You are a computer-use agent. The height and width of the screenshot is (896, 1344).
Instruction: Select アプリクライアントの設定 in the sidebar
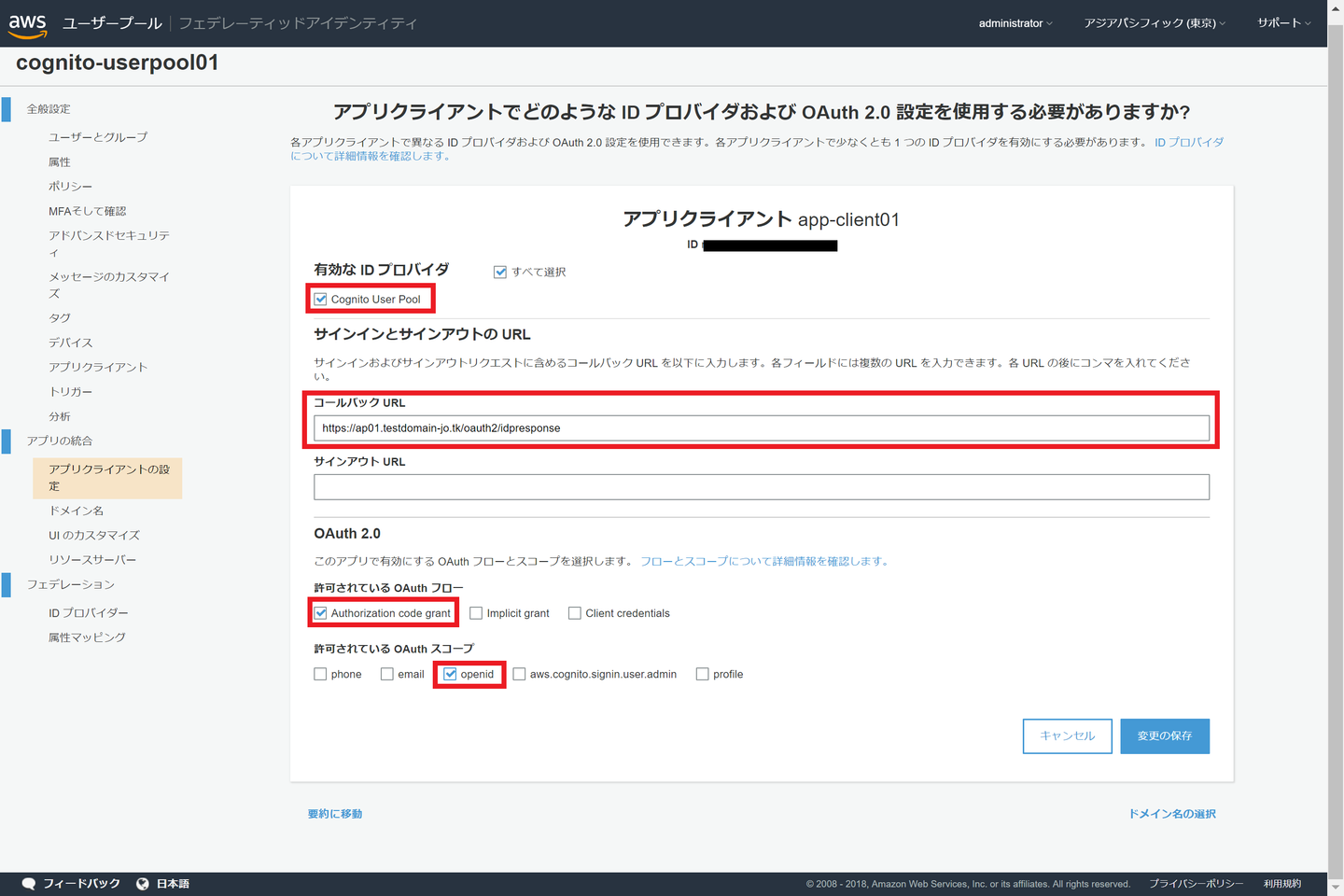(x=107, y=478)
